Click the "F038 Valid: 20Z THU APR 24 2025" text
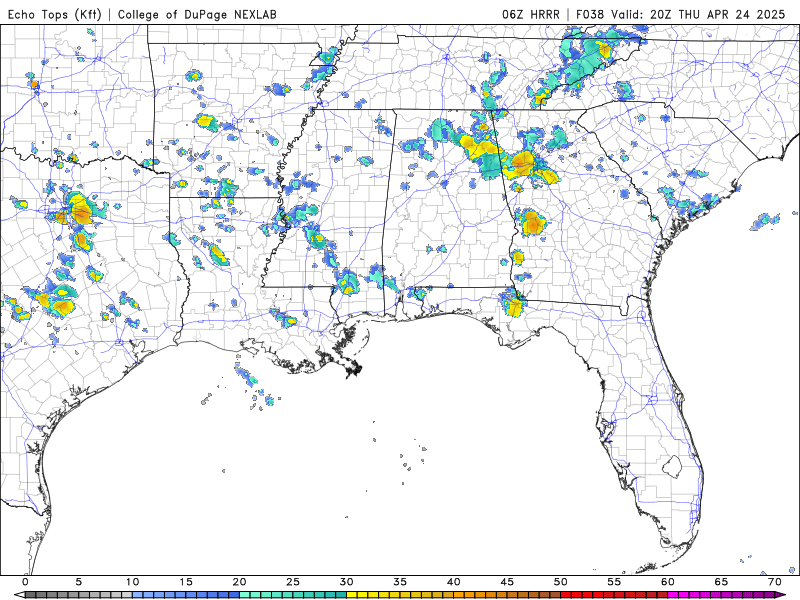The height and width of the screenshot is (600, 800). 681,14
